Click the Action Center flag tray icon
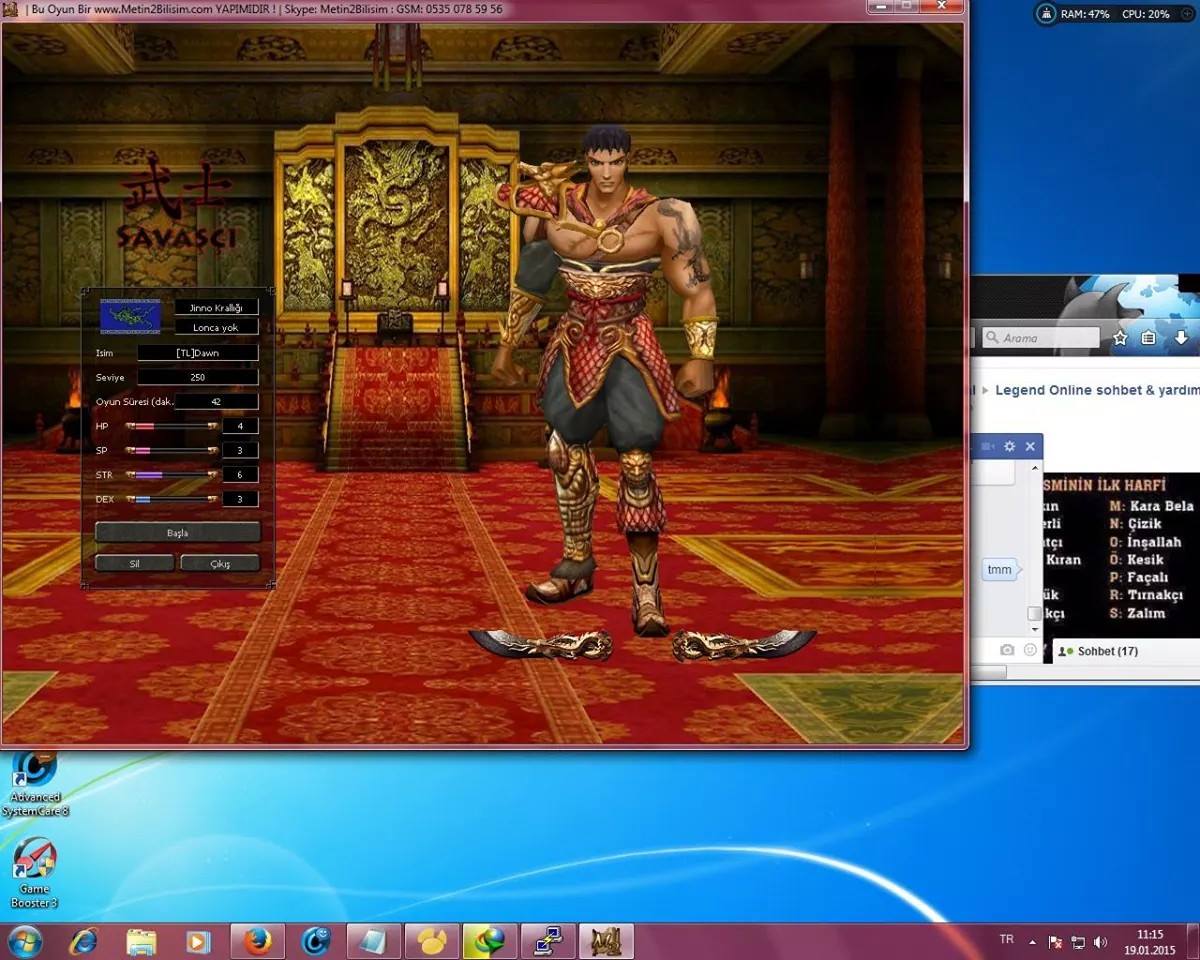This screenshot has width=1200, height=960. point(1055,942)
